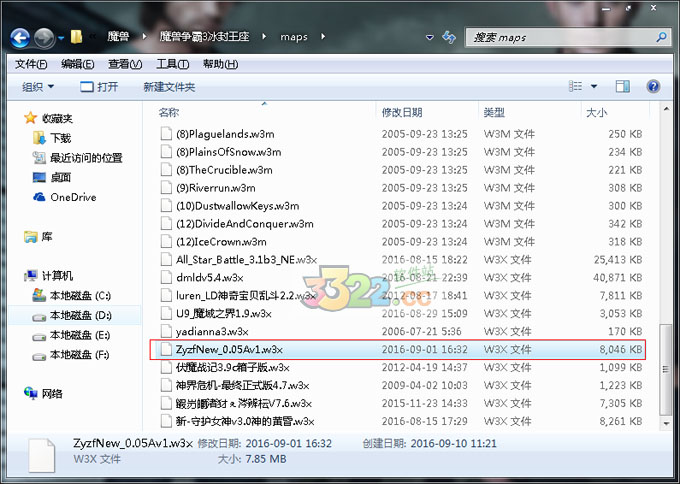
Task: Click the greyed Forward arrow button
Action: pos(44,37)
